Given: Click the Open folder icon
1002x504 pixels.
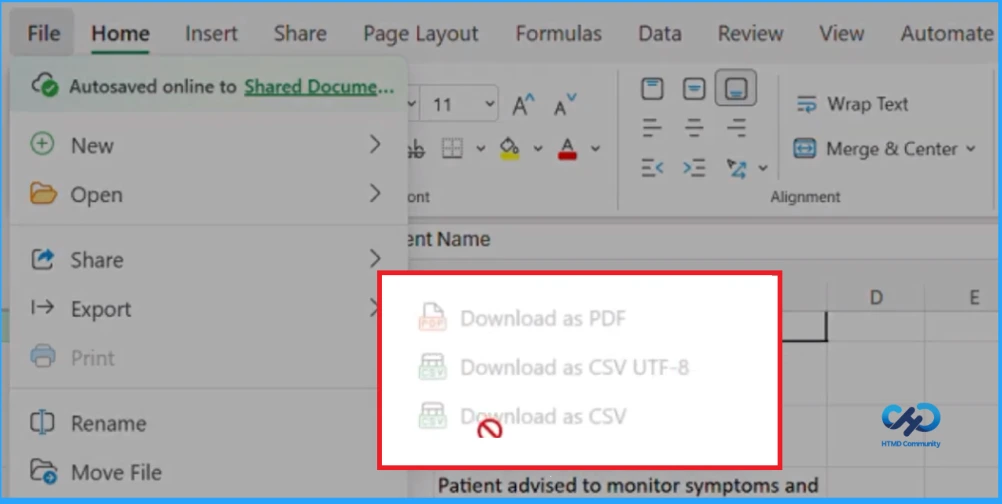Looking at the screenshot, I should point(43,193).
